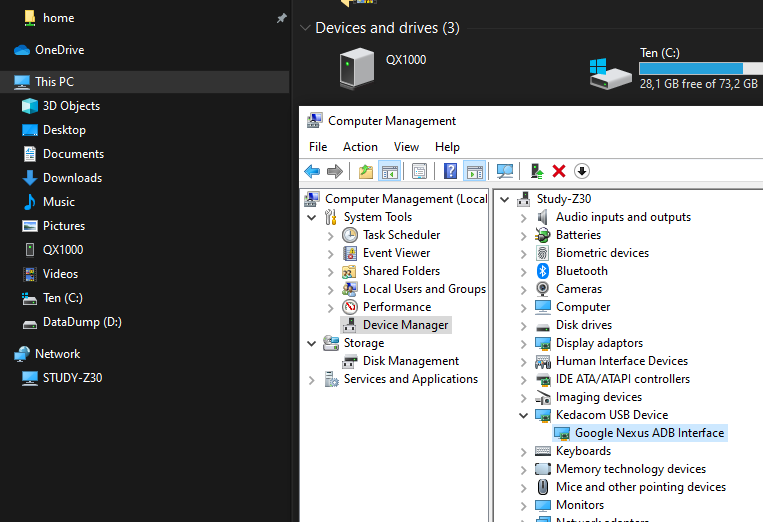Open the File menu in Computer Management
The image size is (763, 522).
coord(318,147)
